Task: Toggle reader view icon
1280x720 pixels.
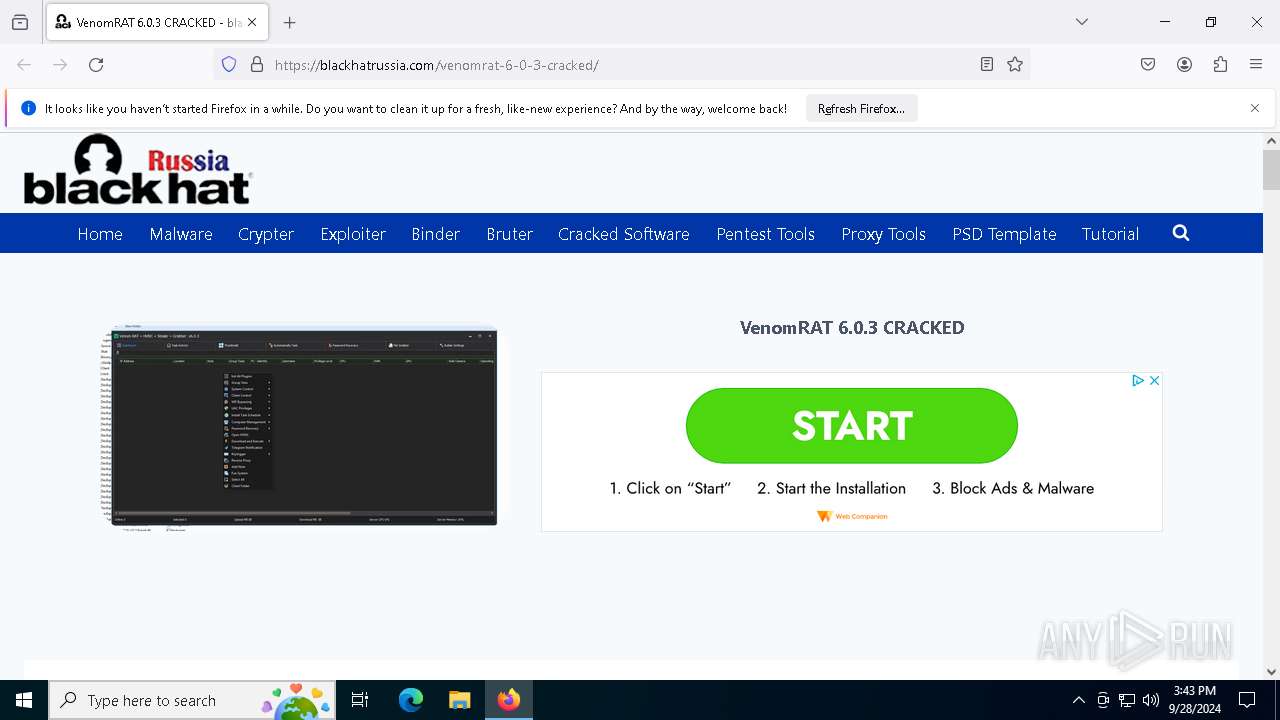Action: [x=987, y=65]
